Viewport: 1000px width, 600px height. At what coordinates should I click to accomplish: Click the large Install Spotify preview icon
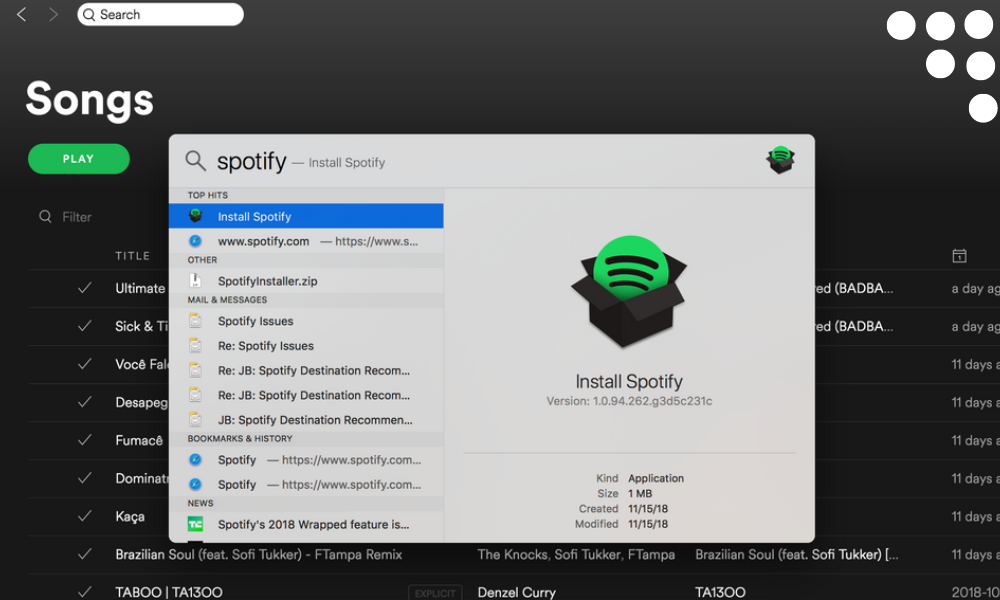pos(629,291)
